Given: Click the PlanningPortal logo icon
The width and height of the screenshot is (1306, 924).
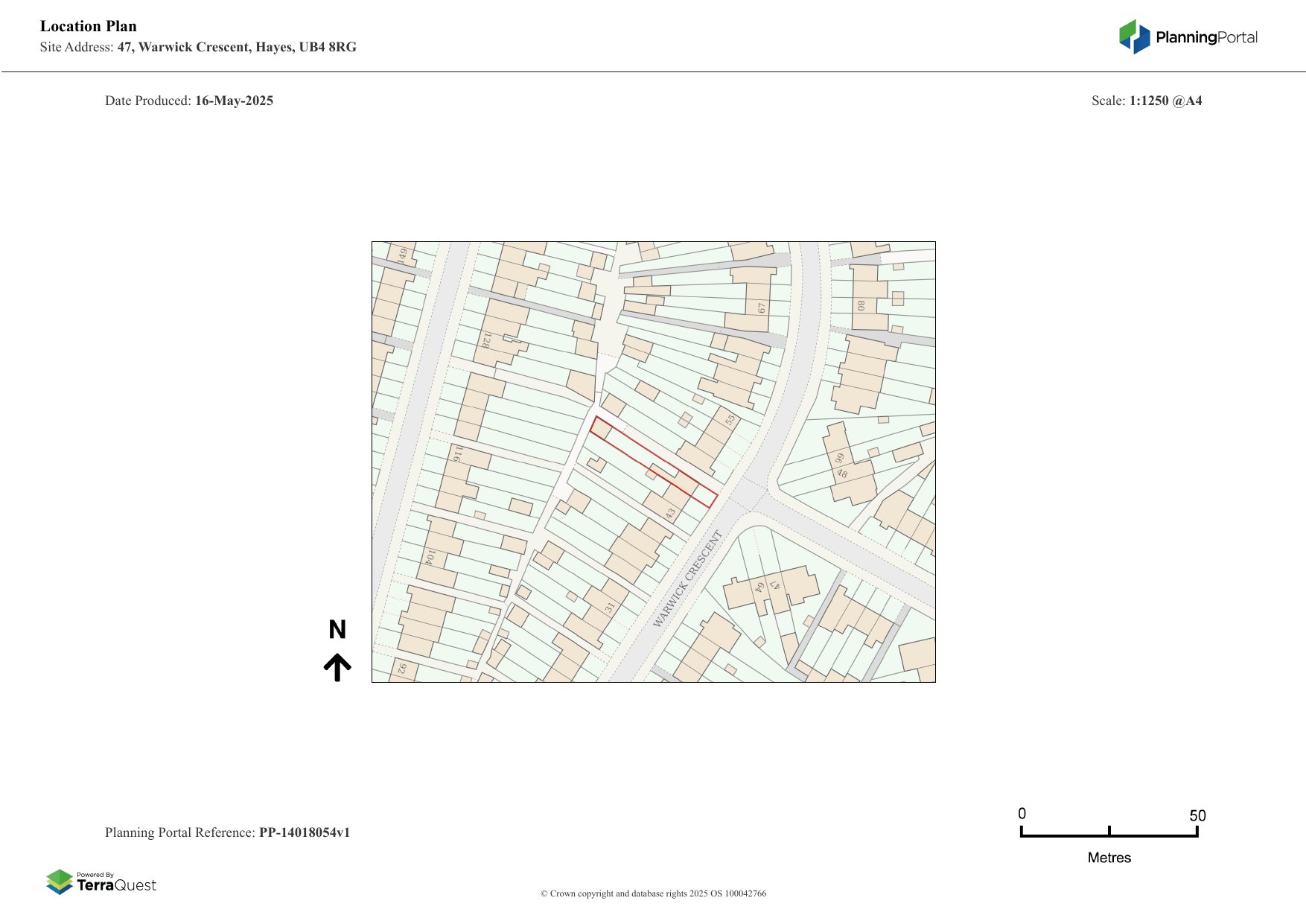Looking at the screenshot, I should 1134,36.
